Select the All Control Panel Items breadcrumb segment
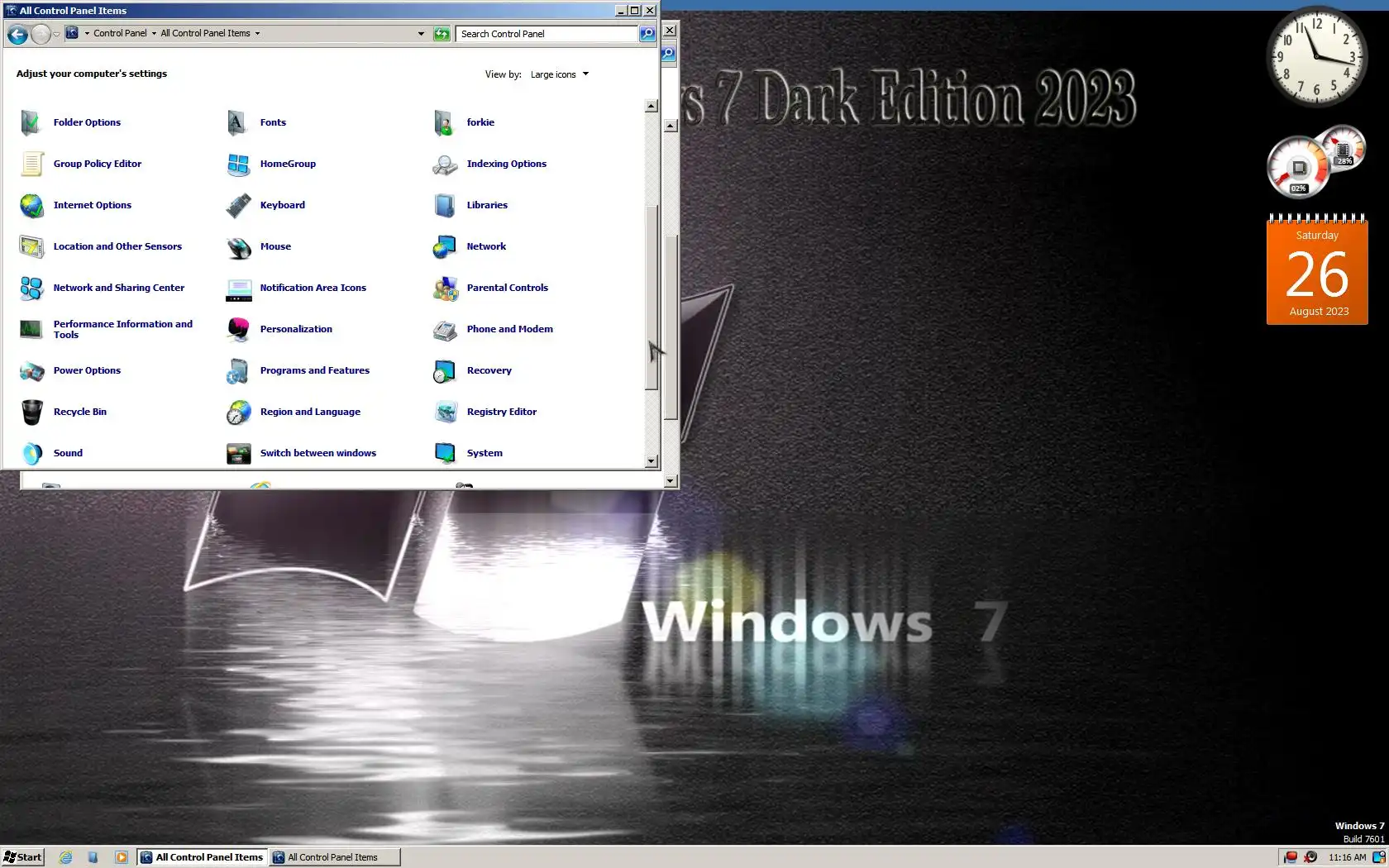The image size is (1389, 868). point(205,34)
